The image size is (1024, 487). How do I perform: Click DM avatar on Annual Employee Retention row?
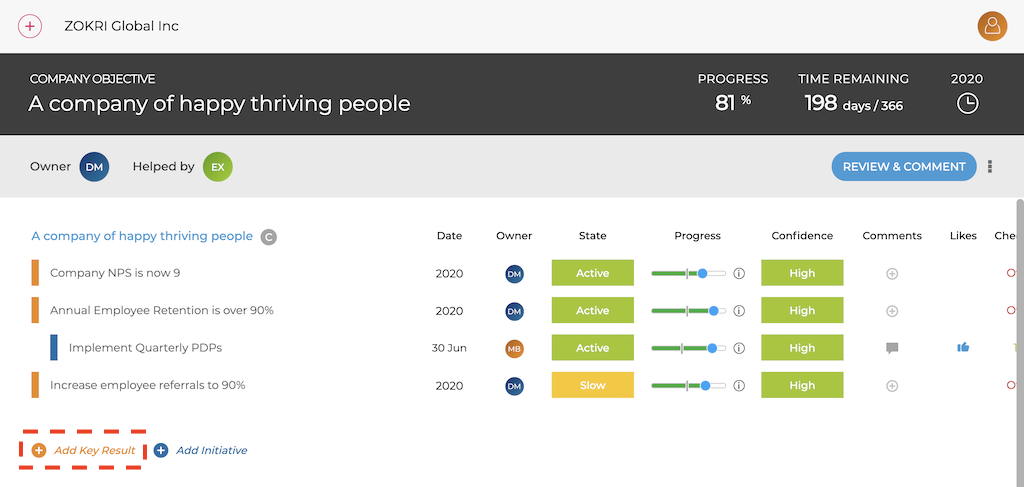pyautogui.click(x=515, y=311)
